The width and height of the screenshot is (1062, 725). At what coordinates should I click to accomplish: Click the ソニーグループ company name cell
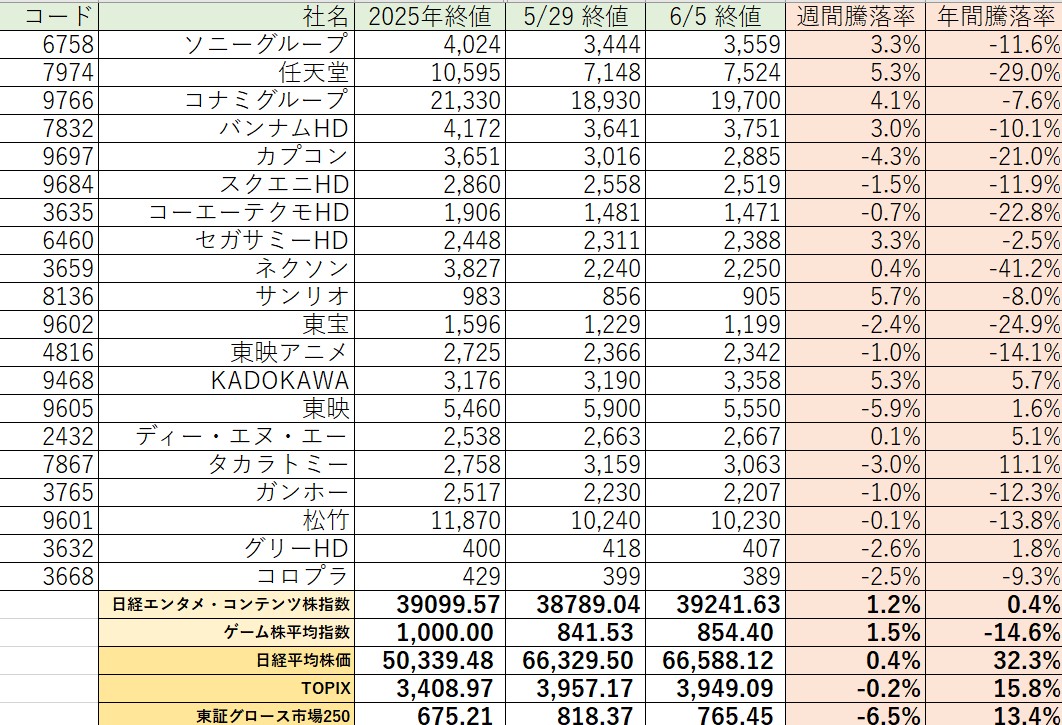pyautogui.click(x=226, y=45)
